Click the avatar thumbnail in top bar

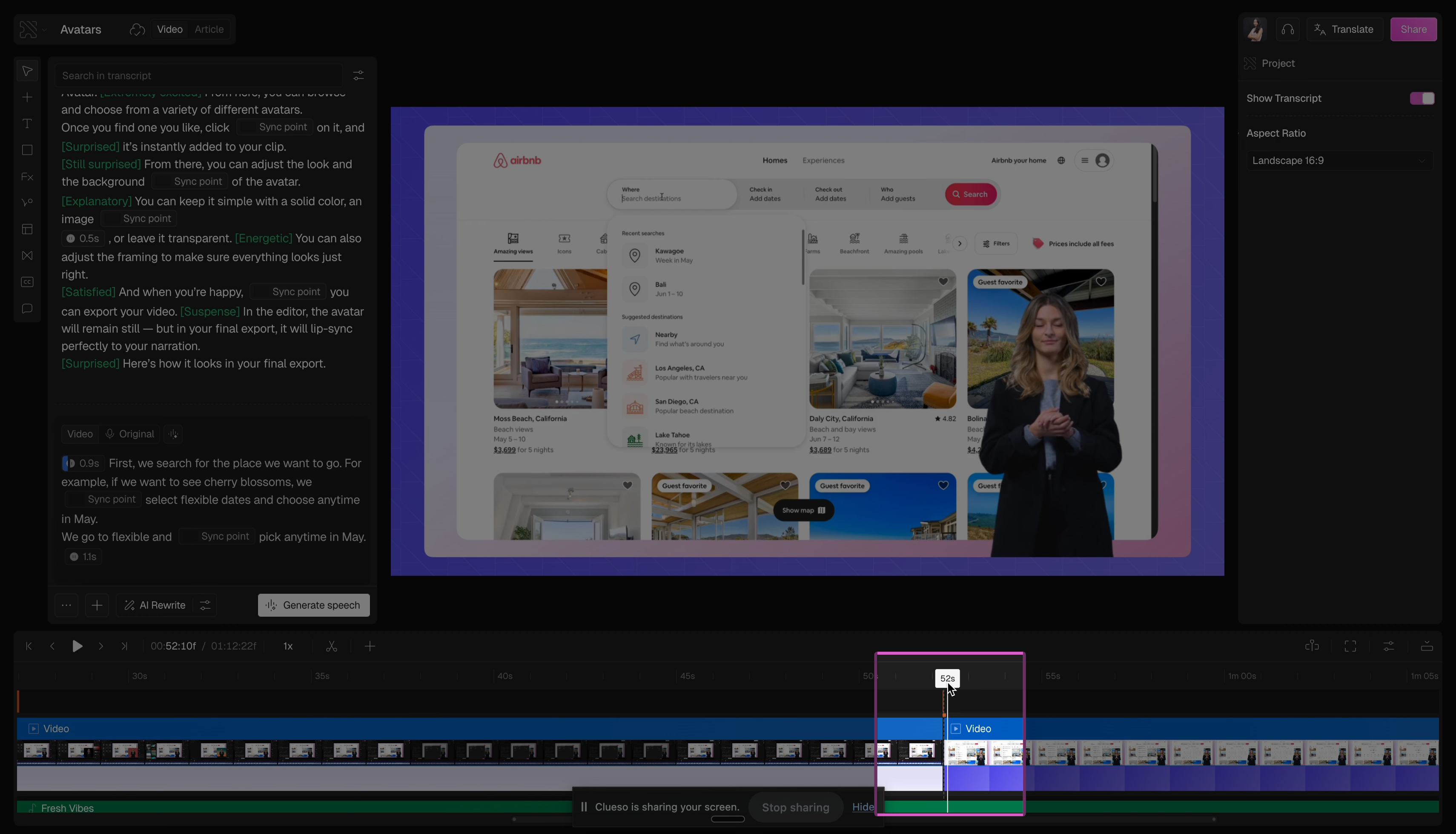(1255, 29)
